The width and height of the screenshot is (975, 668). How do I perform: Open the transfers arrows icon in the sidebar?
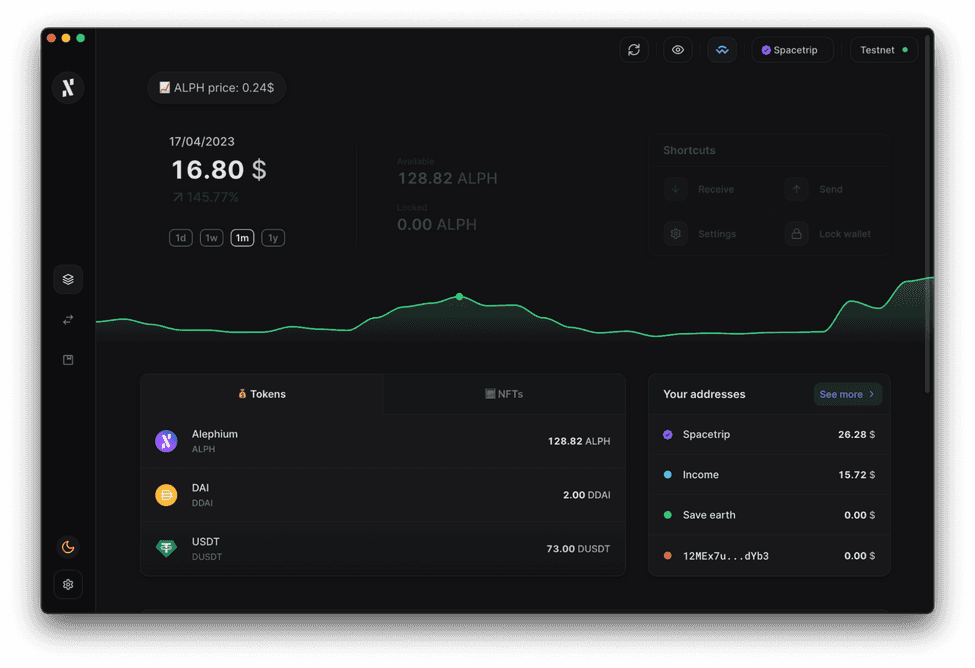pyautogui.click(x=68, y=320)
